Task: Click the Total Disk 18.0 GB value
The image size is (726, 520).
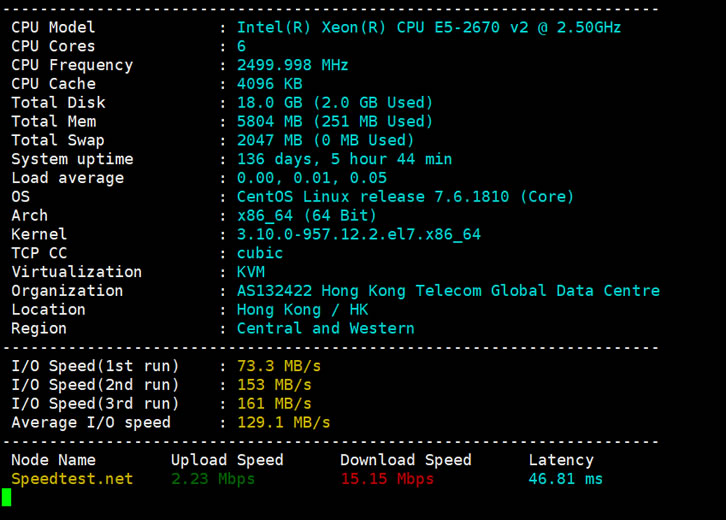Action: coord(334,102)
